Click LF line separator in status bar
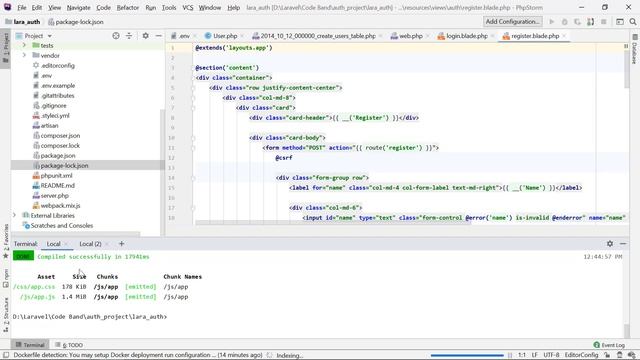The image size is (640, 360). click(x=534, y=355)
